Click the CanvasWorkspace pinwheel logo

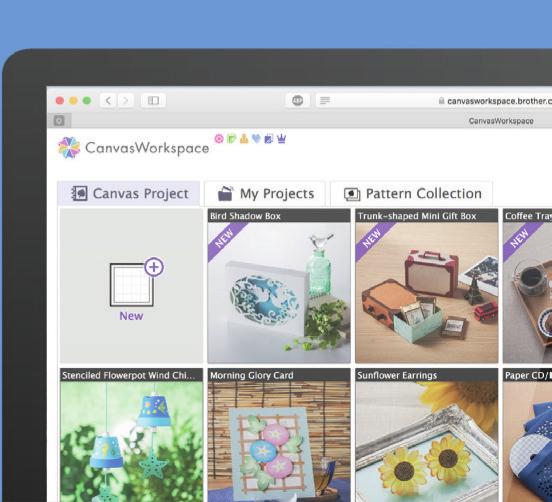(x=69, y=148)
